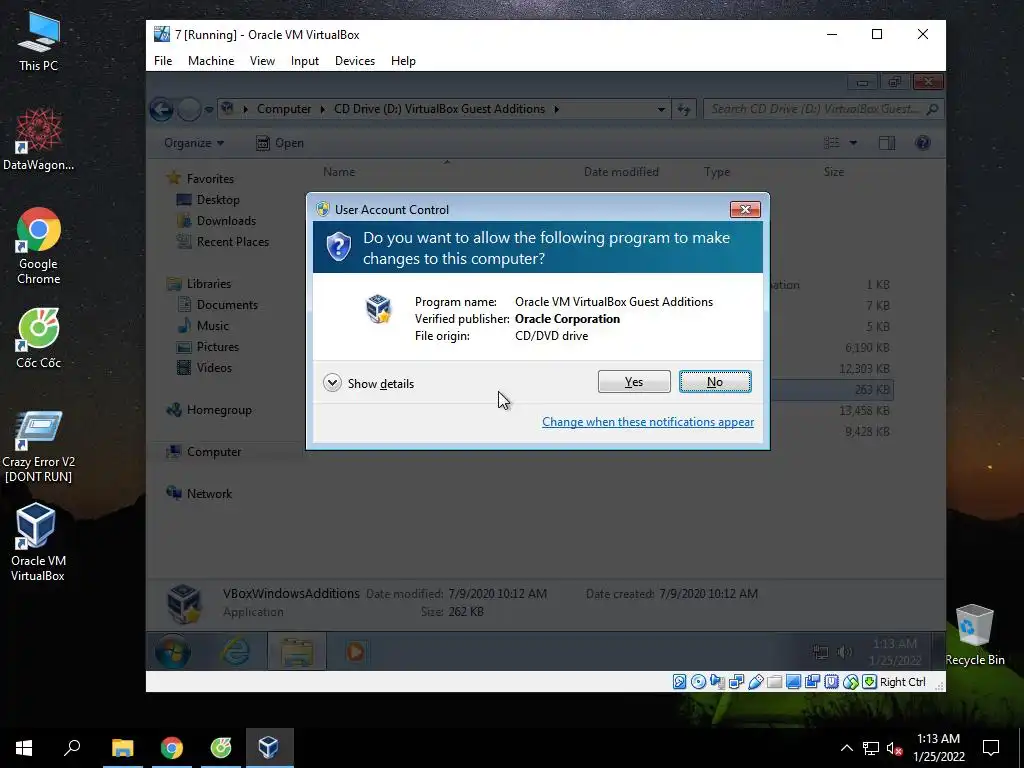
Task: Click the refresh button beside the address bar
Action: [684, 109]
